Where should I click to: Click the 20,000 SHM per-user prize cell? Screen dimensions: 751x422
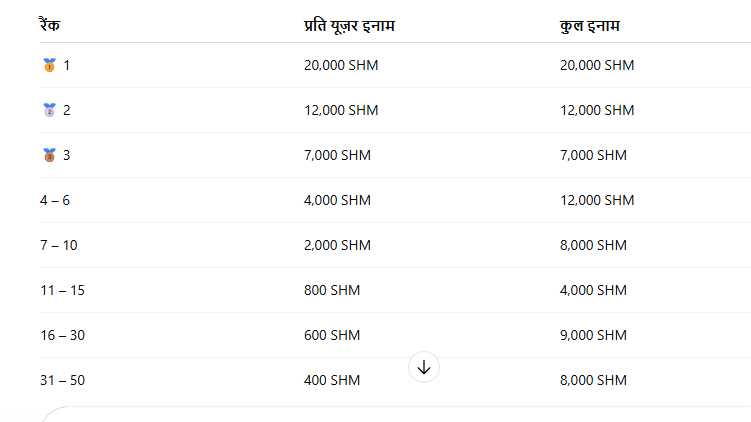coord(341,65)
